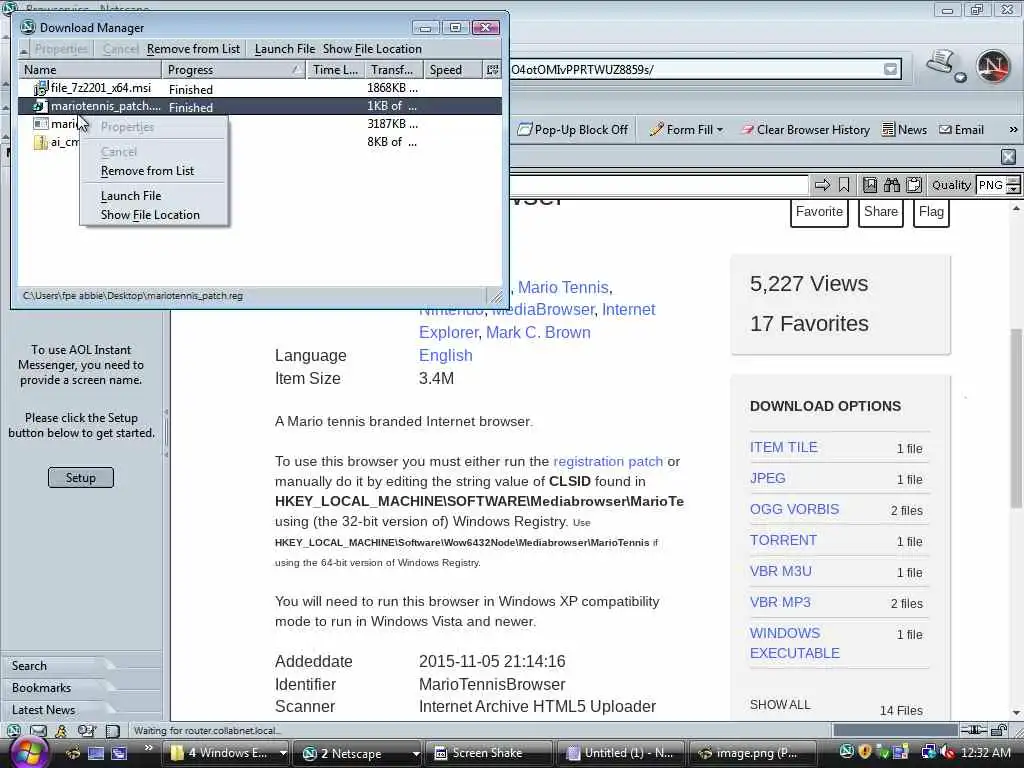
Task: Click the Pop-Up Block Off toolbar item
Action: click(x=573, y=129)
